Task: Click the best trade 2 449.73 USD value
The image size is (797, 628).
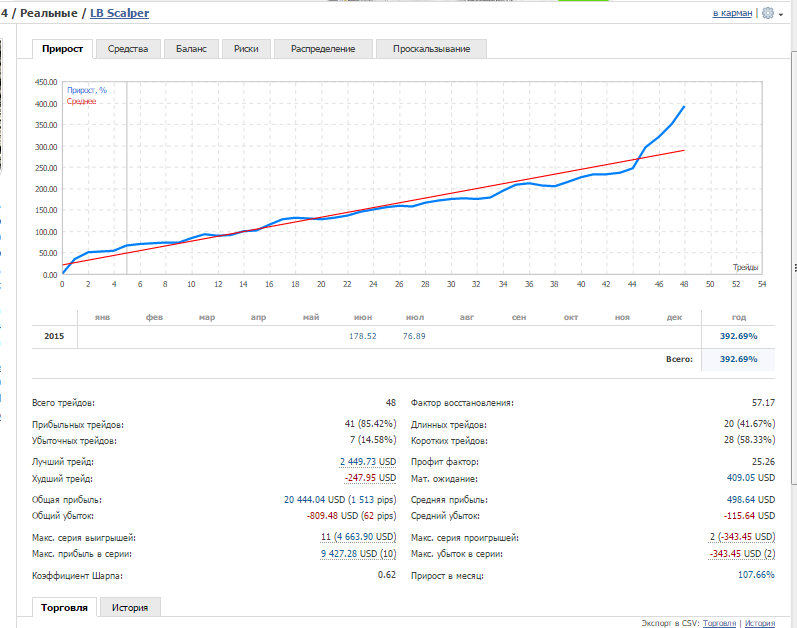Action: coord(368,462)
